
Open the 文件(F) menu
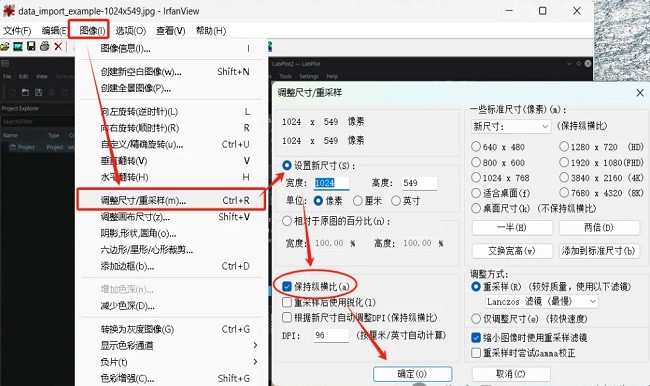point(17,31)
